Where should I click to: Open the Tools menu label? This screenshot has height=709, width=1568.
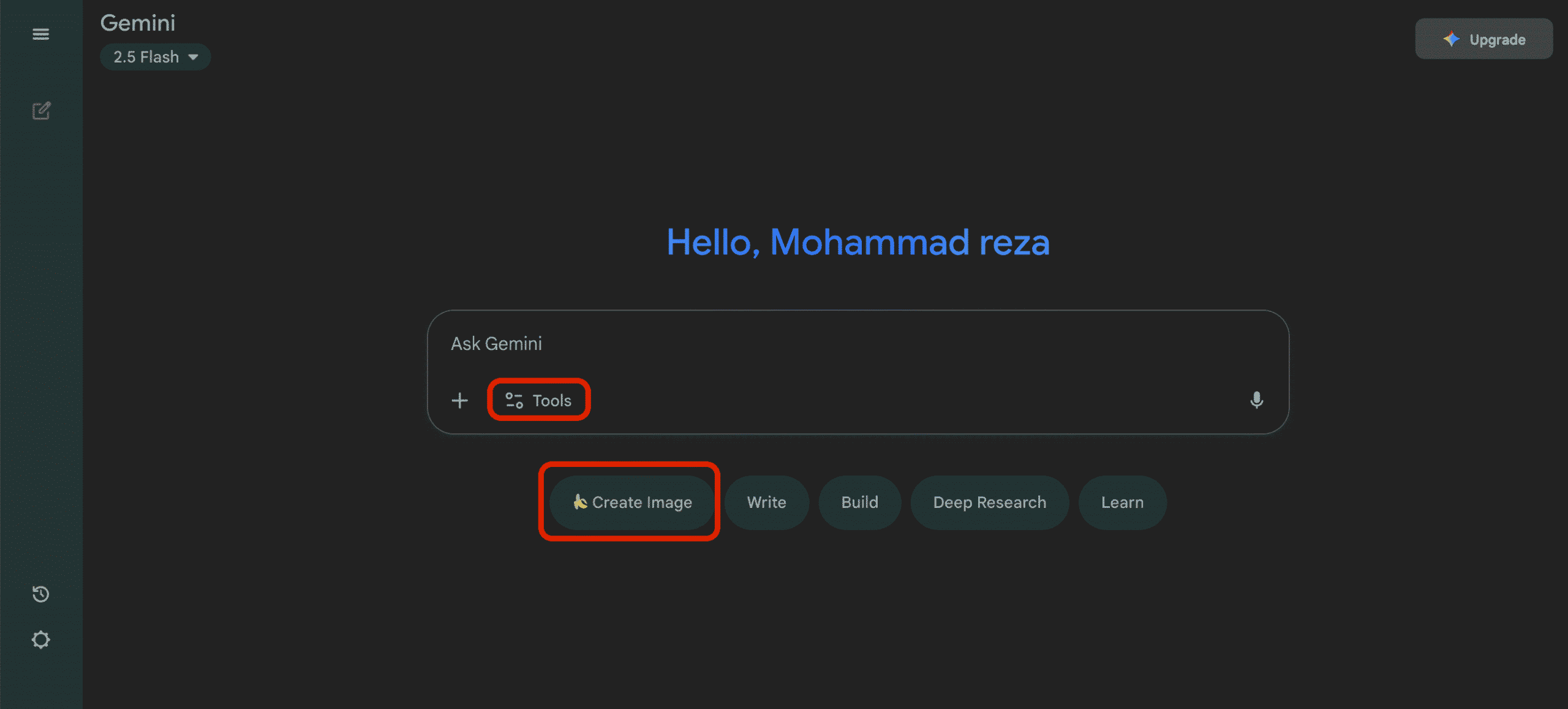[552, 401]
